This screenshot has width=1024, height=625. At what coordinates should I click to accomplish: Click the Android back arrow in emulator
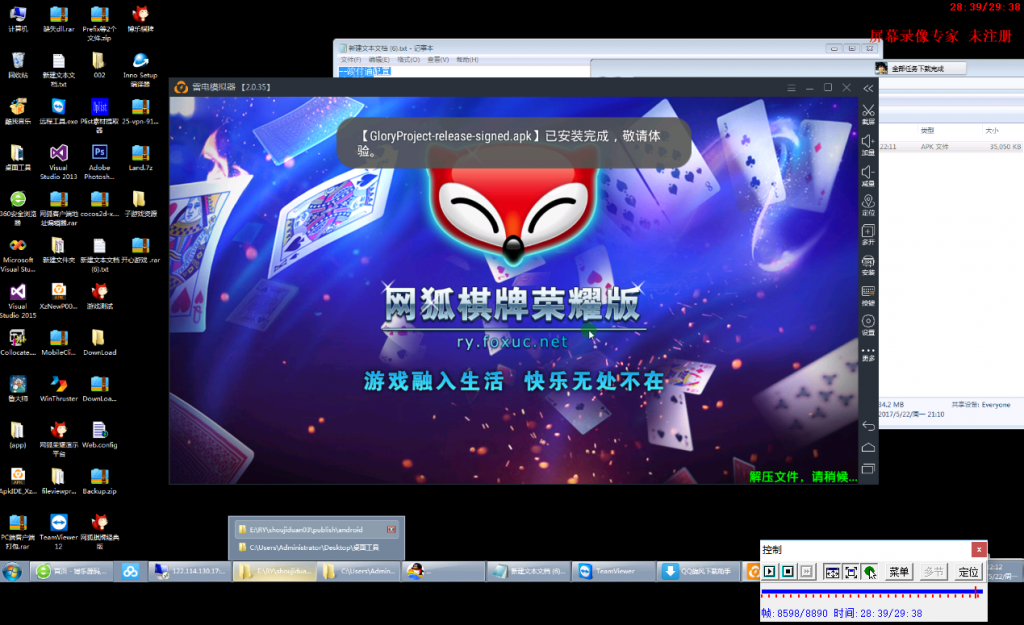coord(868,426)
